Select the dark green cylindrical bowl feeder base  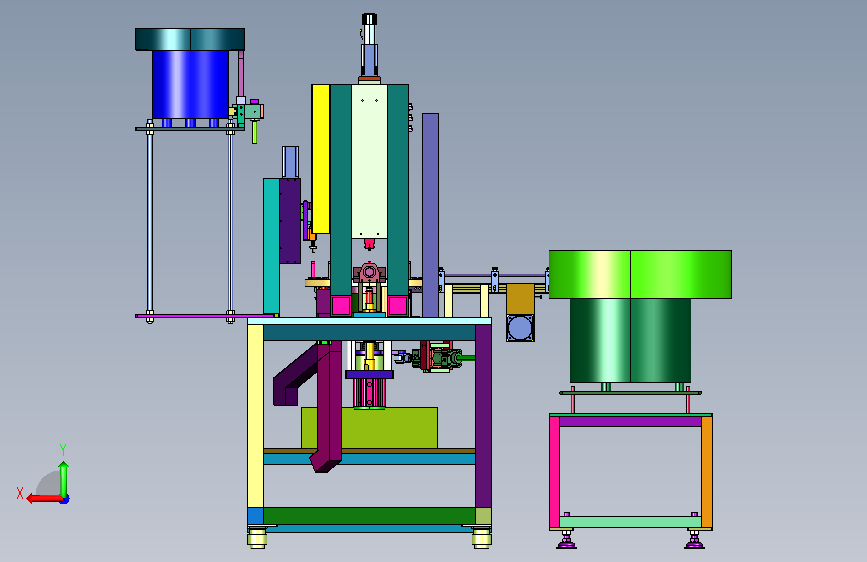tap(630, 340)
